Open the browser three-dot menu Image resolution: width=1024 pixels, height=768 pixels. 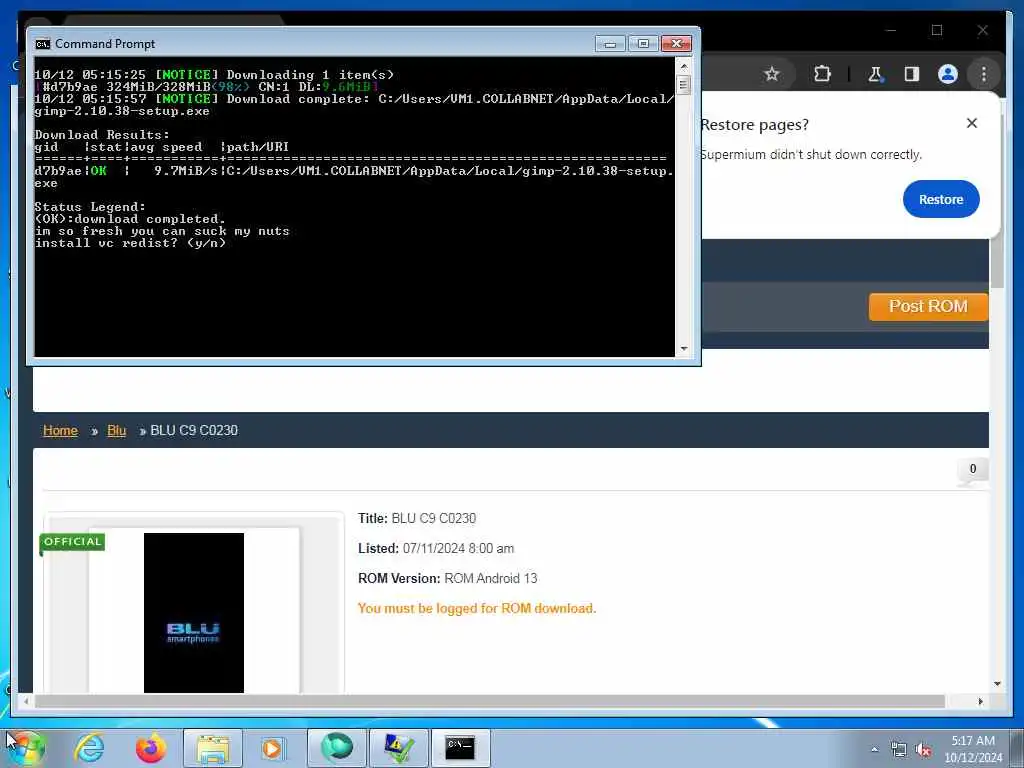[984, 74]
